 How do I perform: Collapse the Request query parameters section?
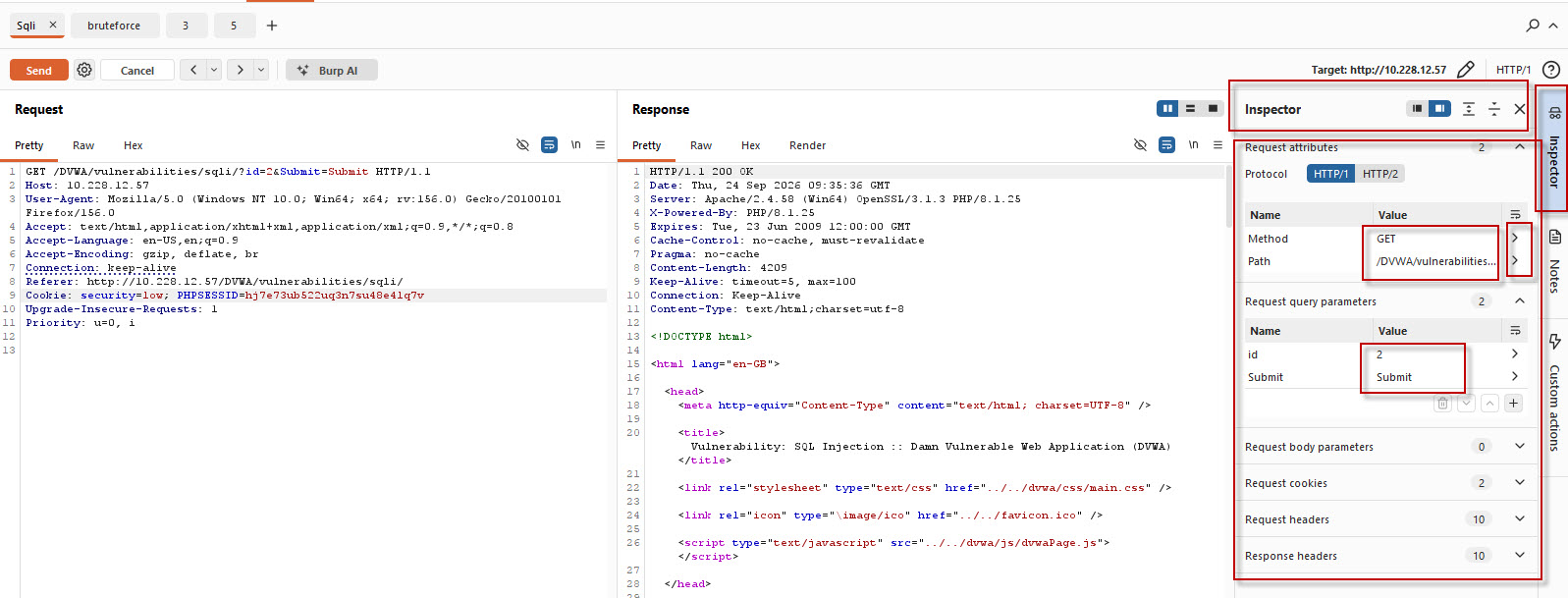pyautogui.click(x=1520, y=301)
